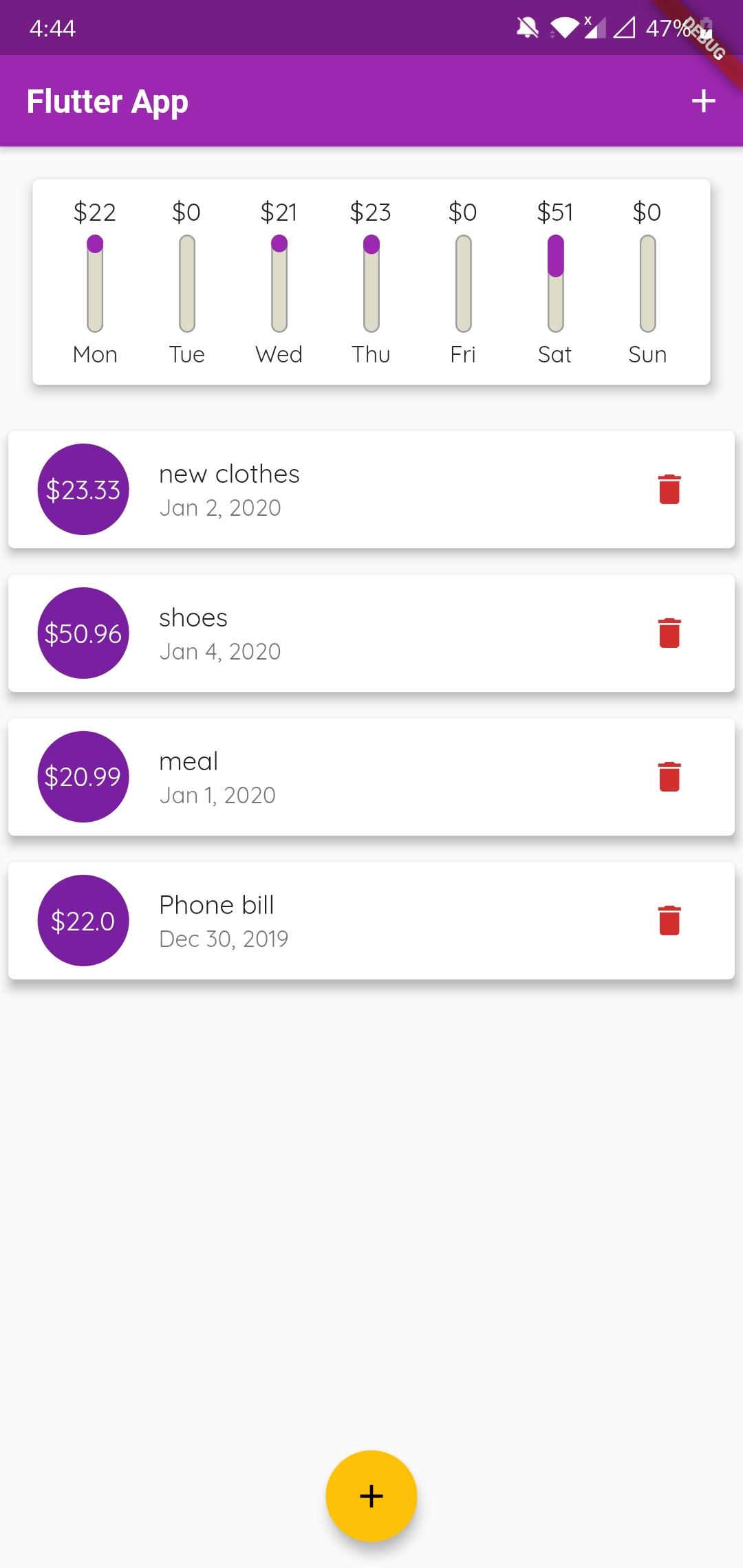Select the $23.33 amount circle
This screenshot has height=1568, width=743.
click(x=83, y=490)
